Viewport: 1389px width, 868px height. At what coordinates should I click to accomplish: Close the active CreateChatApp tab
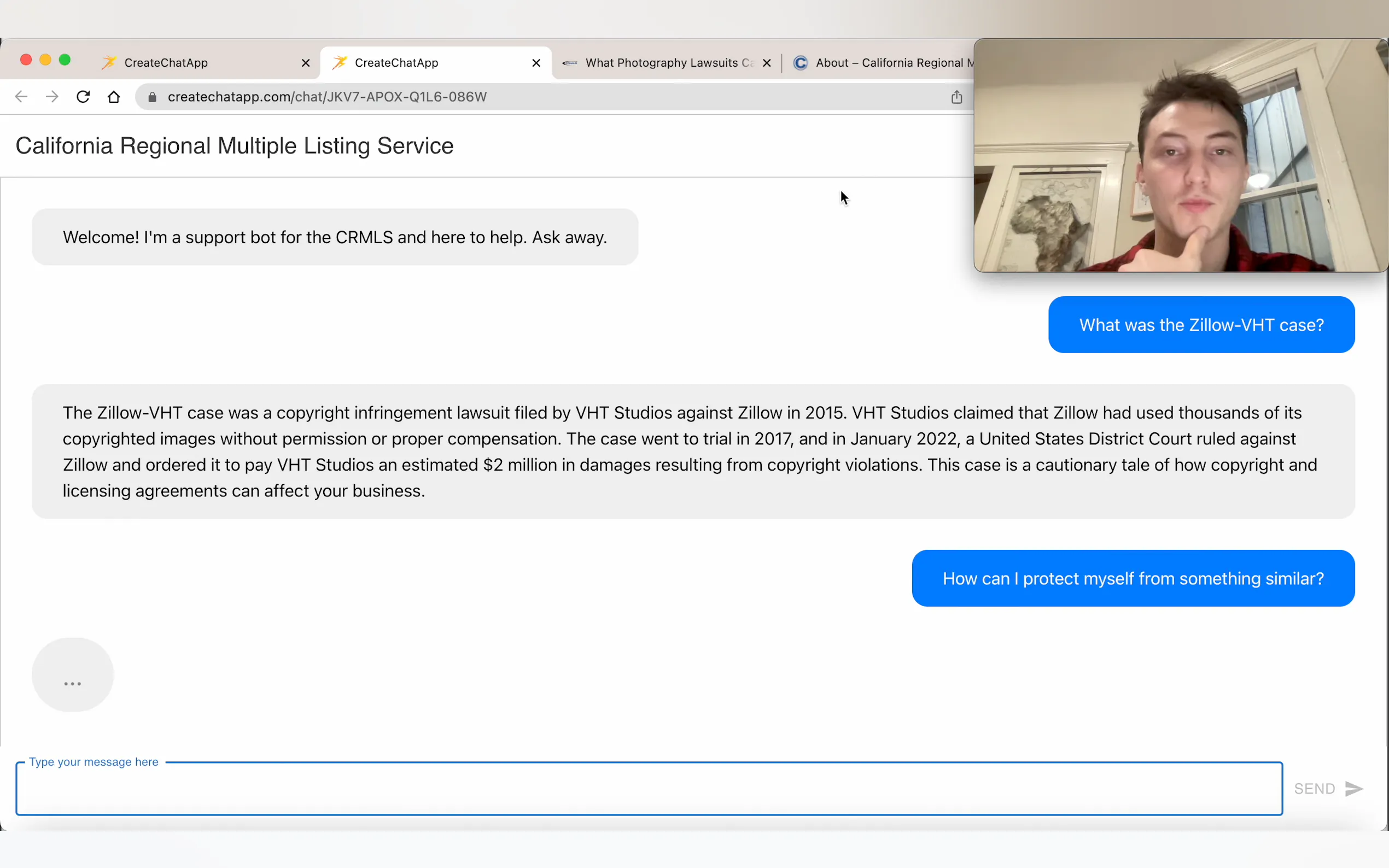(x=536, y=63)
